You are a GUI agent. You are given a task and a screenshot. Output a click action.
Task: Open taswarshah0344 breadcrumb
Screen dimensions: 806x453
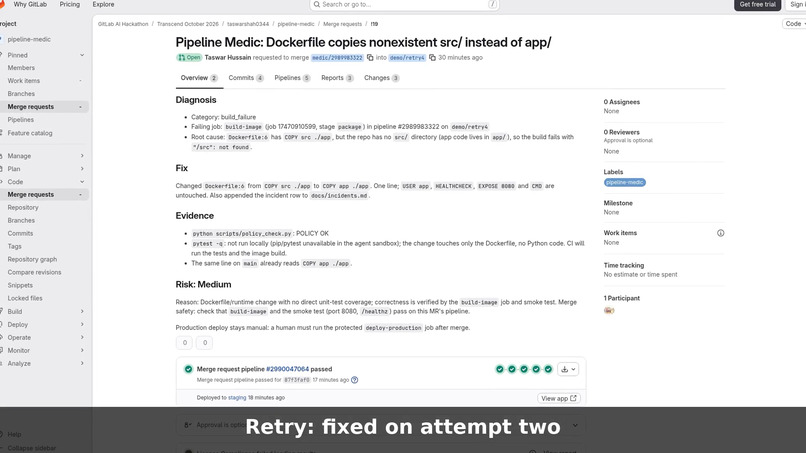[x=248, y=24]
